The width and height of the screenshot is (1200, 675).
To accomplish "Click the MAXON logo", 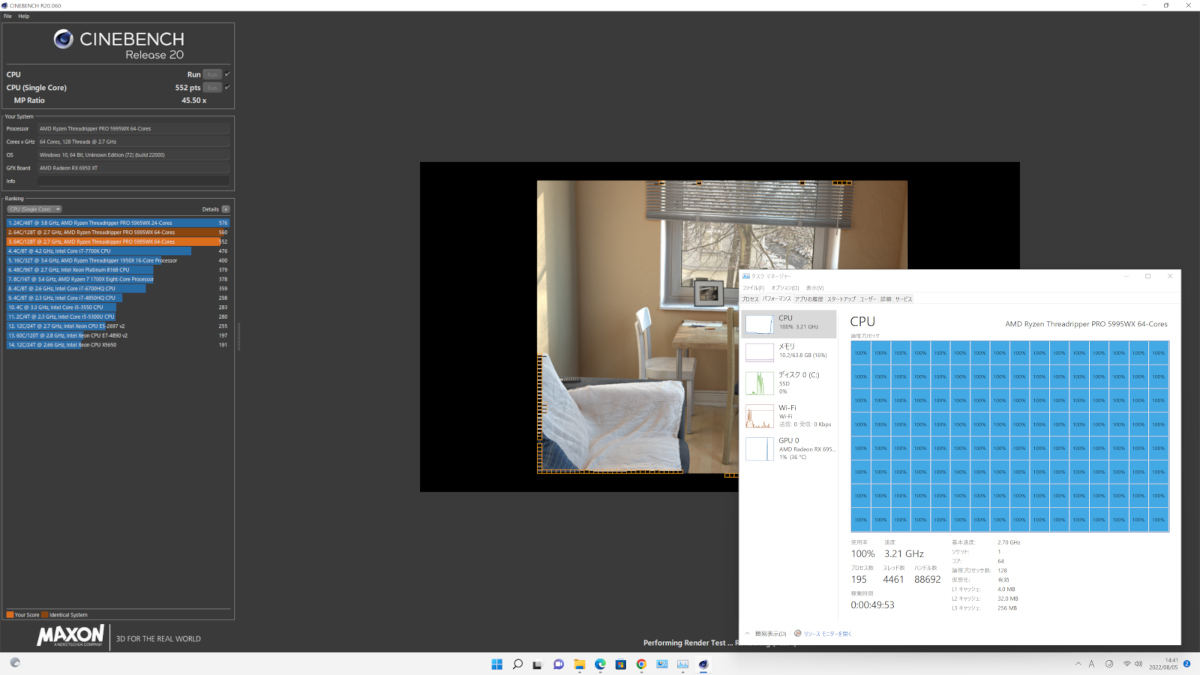I will (x=71, y=636).
